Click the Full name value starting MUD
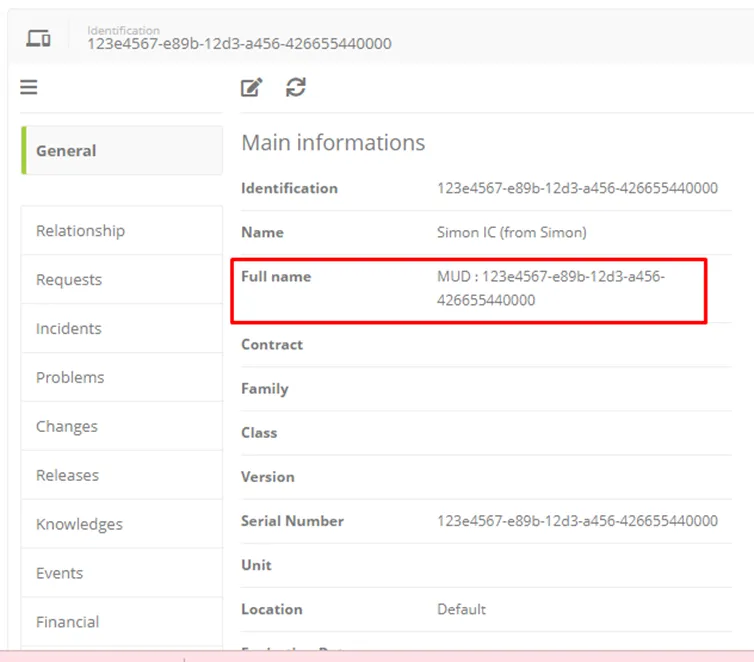754x662 pixels. [x=551, y=288]
